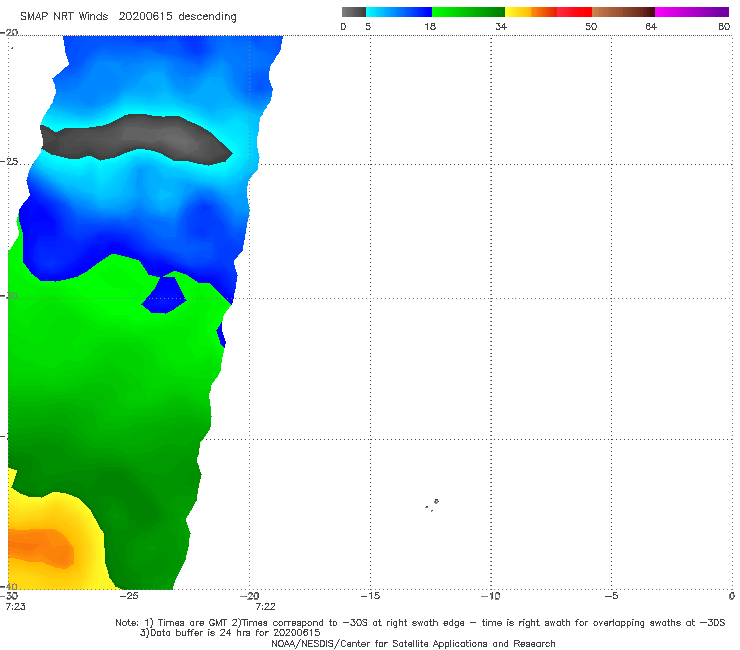Screen dimensions: 740x650
Task: Click the longitude label '-5' on the bottom axis
Action: tap(611, 596)
